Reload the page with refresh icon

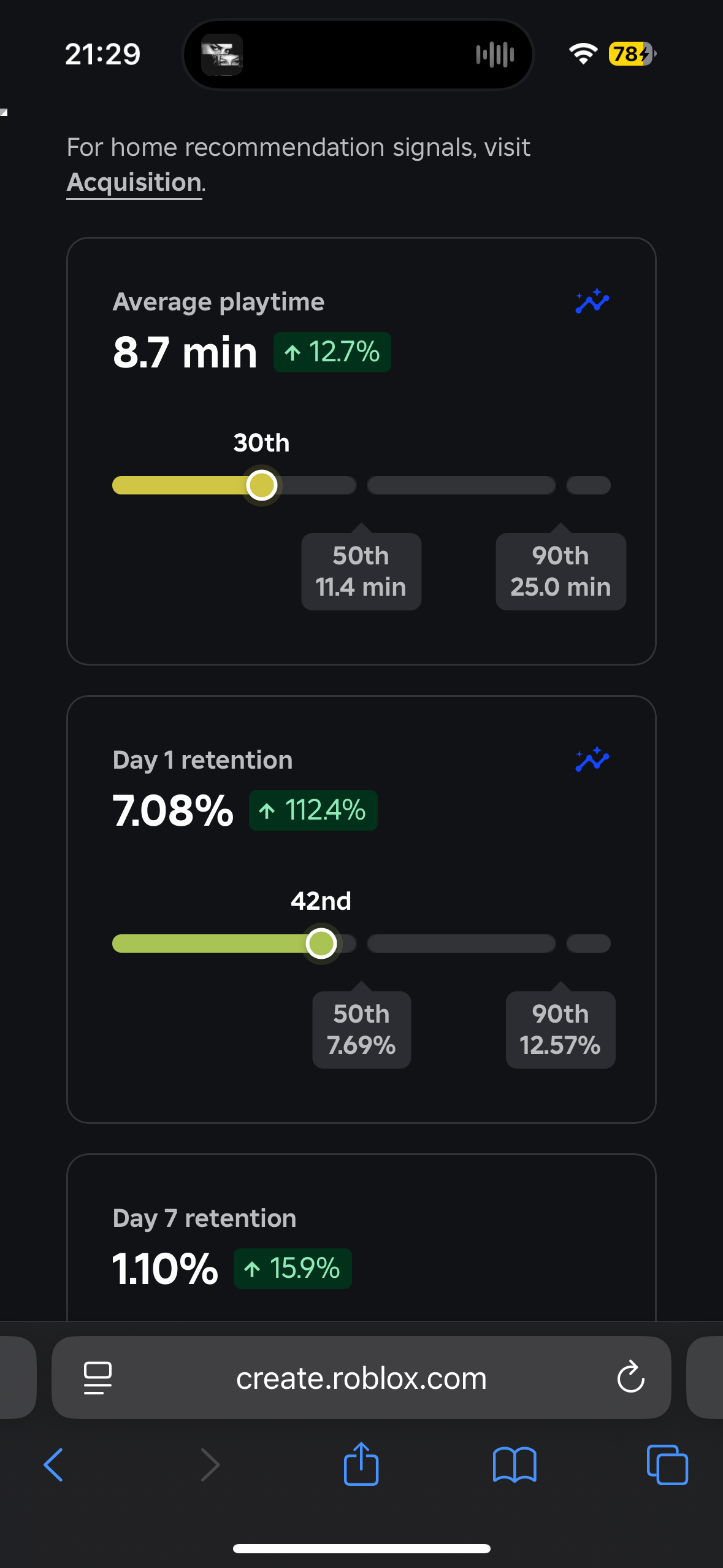coord(630,1377)
